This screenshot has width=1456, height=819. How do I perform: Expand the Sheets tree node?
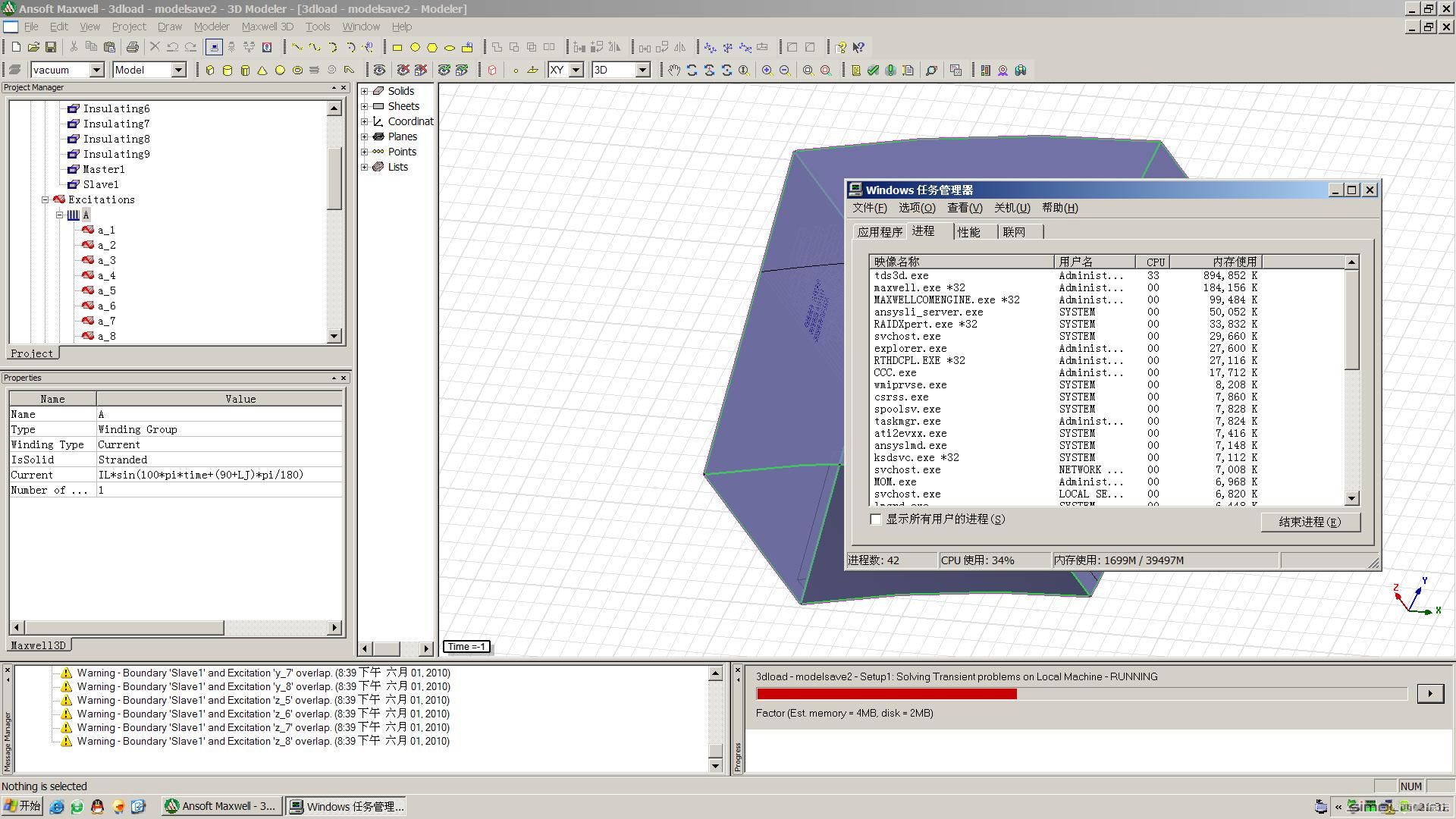(365, 106)
